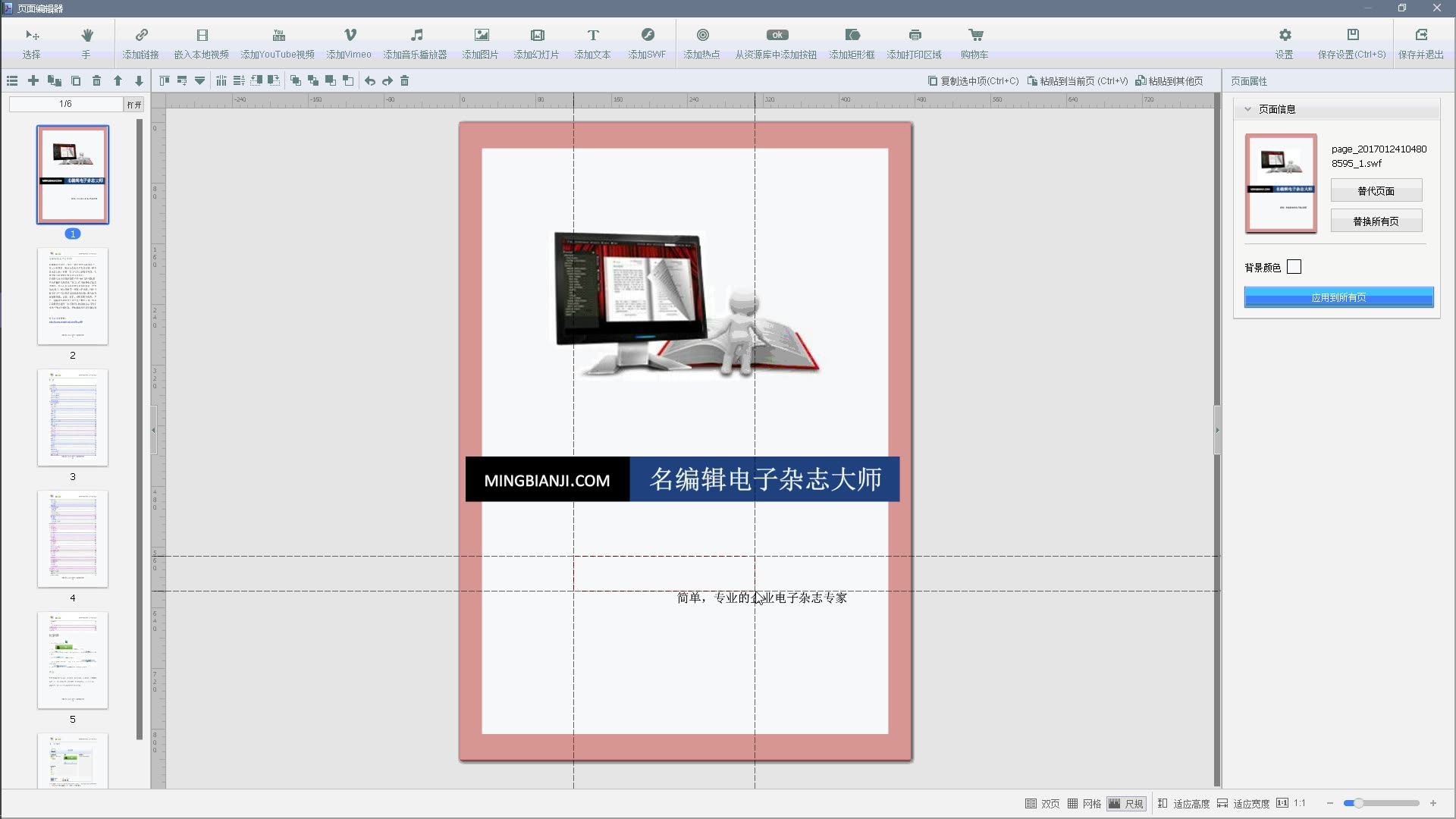Screen dimensions: 1456x819
Task: Collapse the 页面信息 section chevron
Action: (1247, 109)
